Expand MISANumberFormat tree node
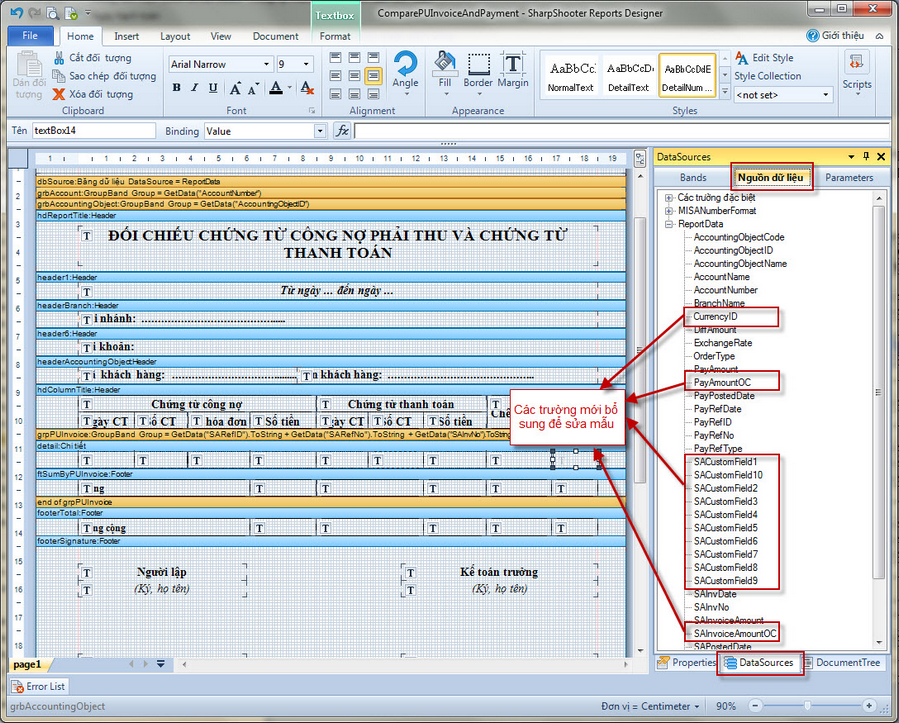Viewport: 899px width, 723px height. coord(669,211)
